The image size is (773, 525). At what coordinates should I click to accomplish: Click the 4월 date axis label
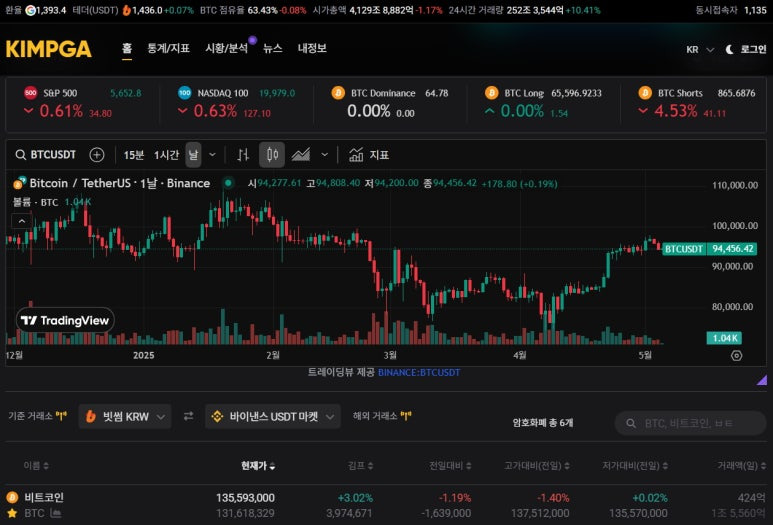point(519,355)
